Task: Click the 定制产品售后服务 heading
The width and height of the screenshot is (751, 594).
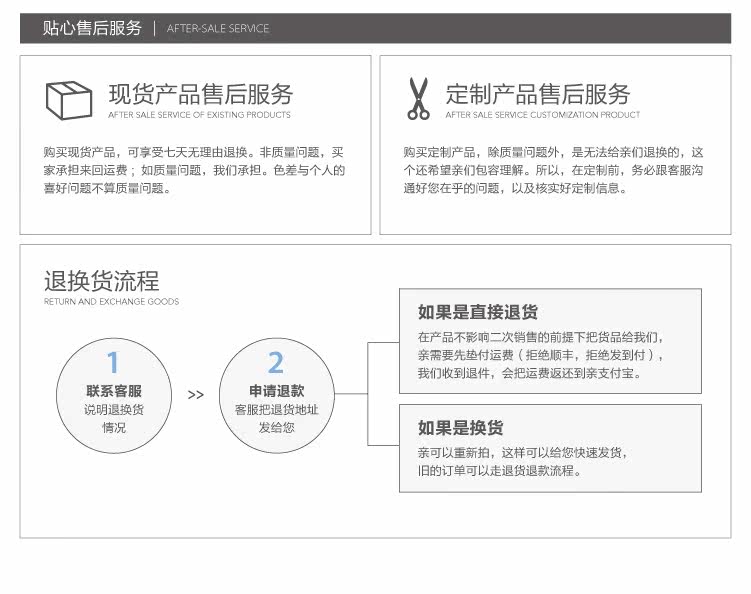Action: (x=538, y=94)
